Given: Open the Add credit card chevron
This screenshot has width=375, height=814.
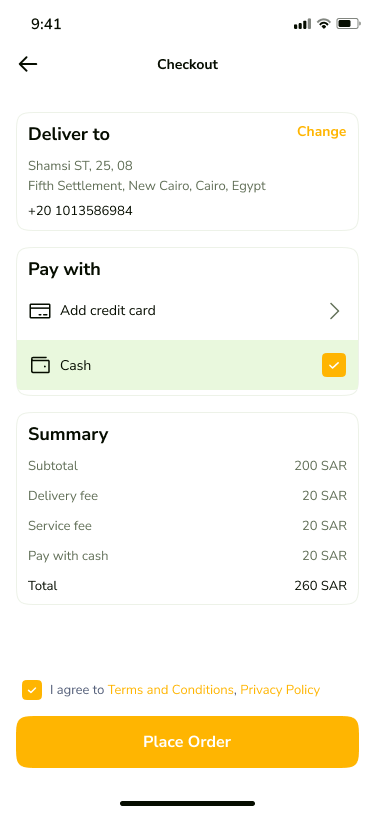Looking at the screenshot, I should pyautogui.click(x=334, y=311).
